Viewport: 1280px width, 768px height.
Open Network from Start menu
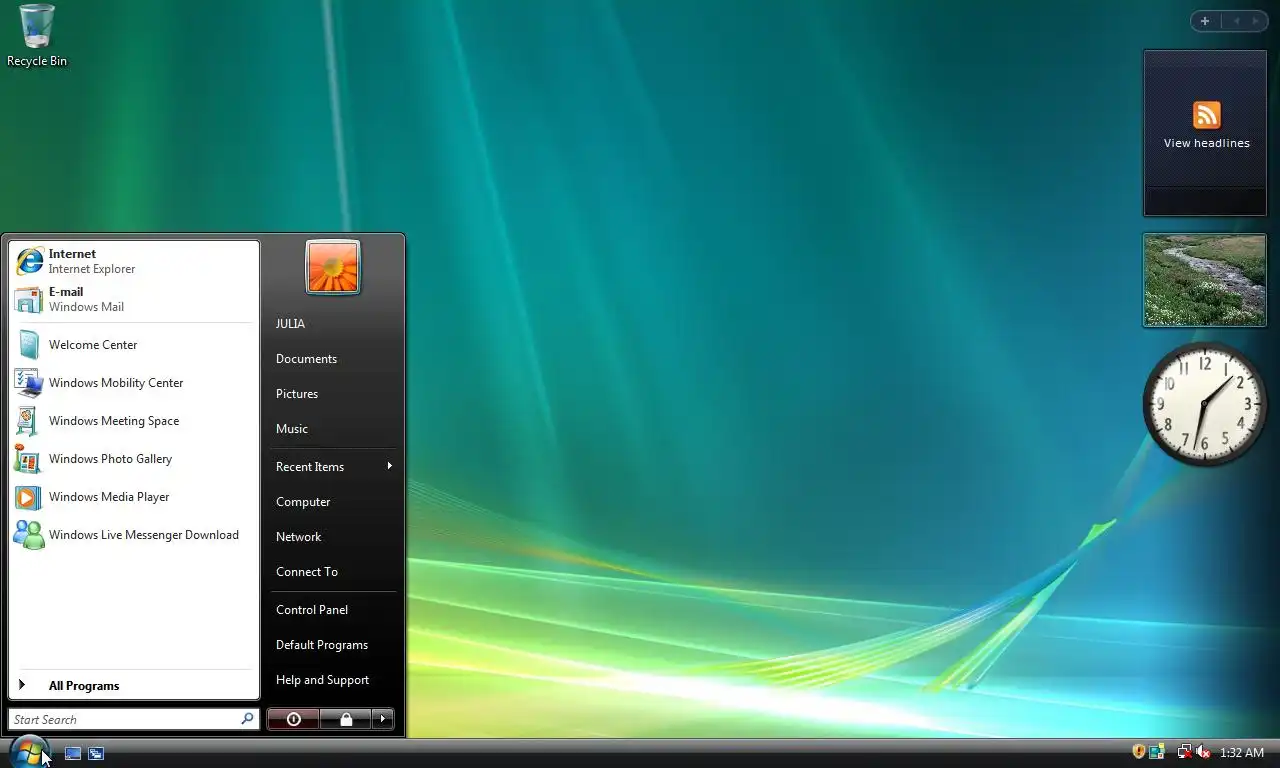(333, 537)
